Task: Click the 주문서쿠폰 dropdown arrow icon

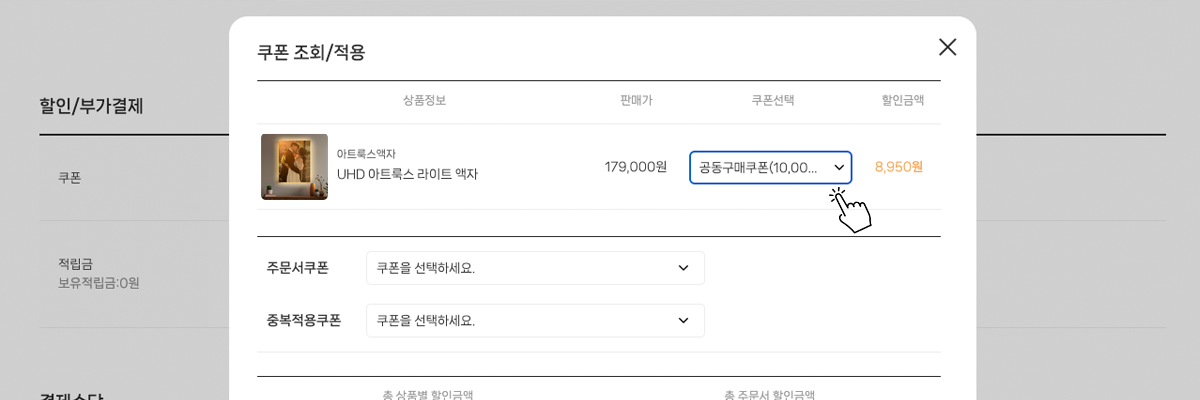Action: (x=683, y=268)
